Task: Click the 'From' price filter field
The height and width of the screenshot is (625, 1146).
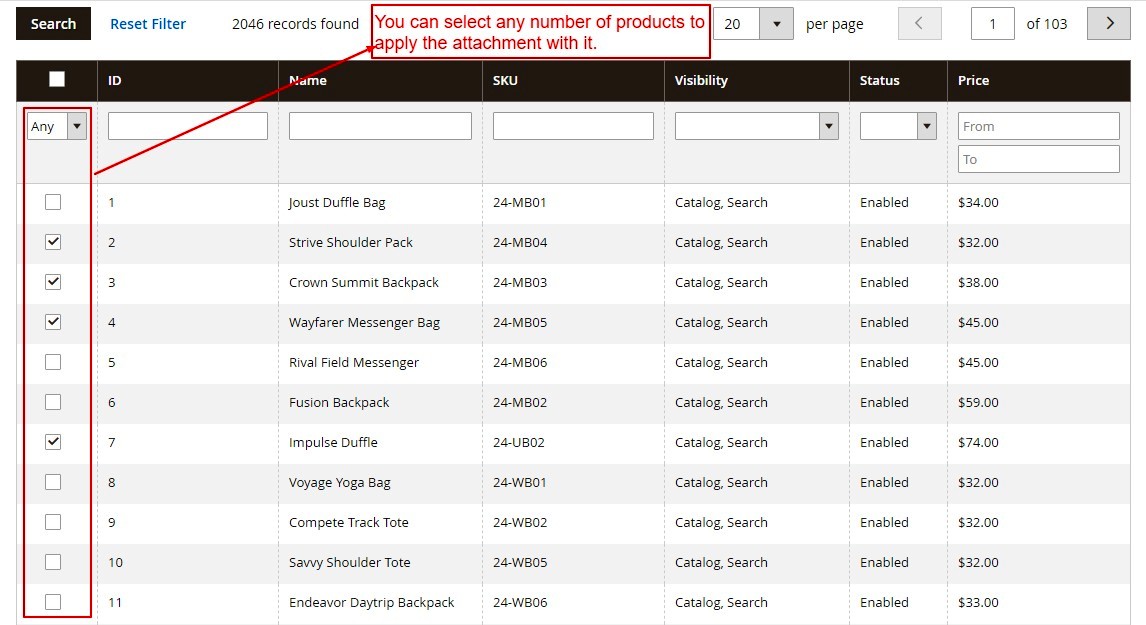Action: coord(1038,125)
